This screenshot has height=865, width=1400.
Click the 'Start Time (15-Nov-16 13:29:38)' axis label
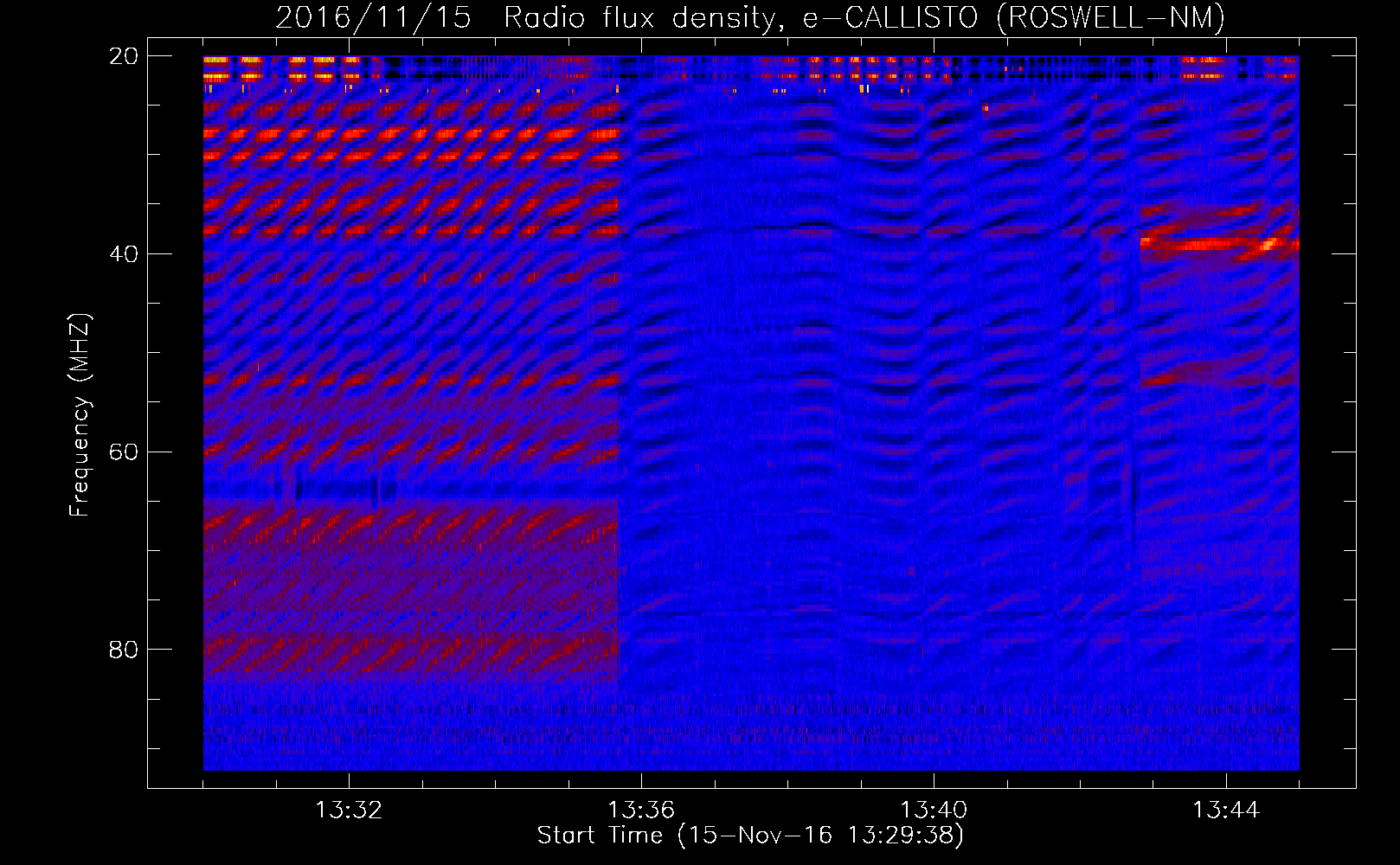pyautogui.click(x=750, y=836)
